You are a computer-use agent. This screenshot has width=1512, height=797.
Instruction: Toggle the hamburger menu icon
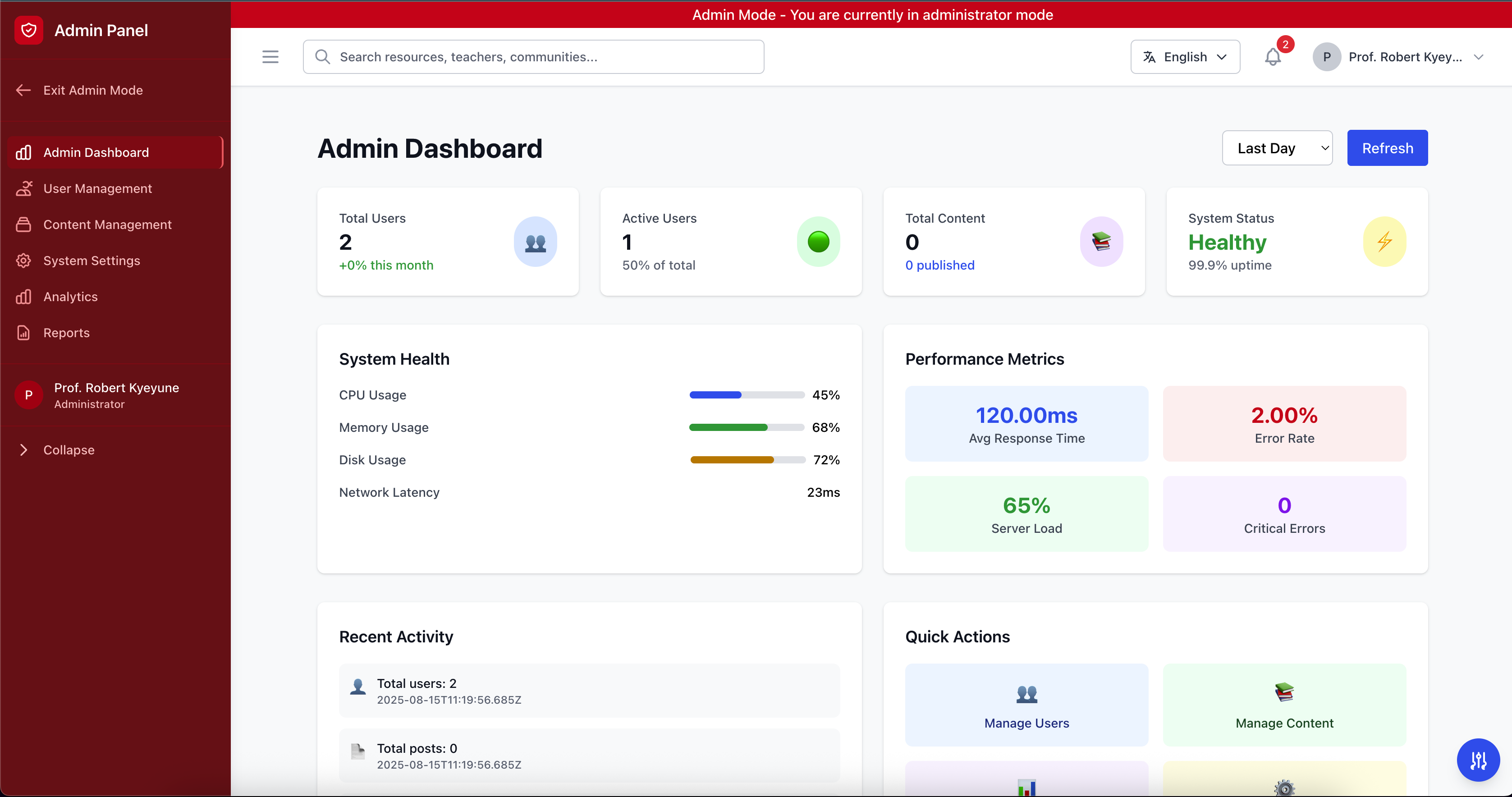click(270, 57)
